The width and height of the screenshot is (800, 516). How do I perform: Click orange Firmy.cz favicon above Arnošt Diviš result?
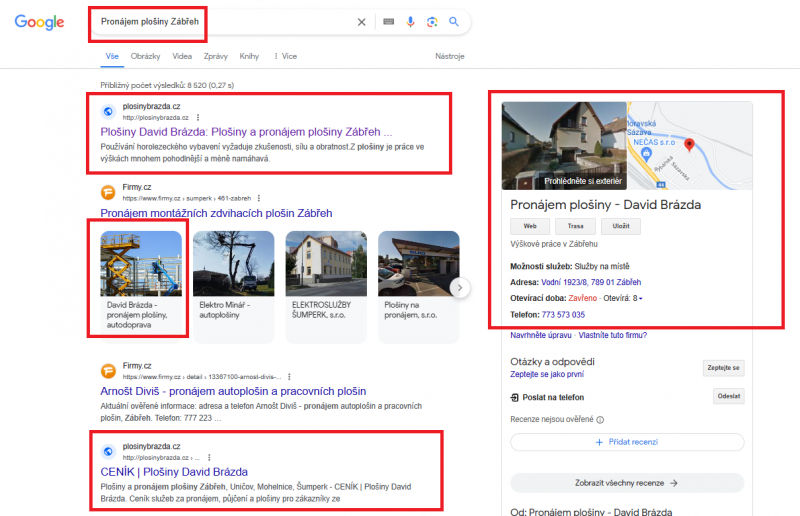[x=108, y=371]
